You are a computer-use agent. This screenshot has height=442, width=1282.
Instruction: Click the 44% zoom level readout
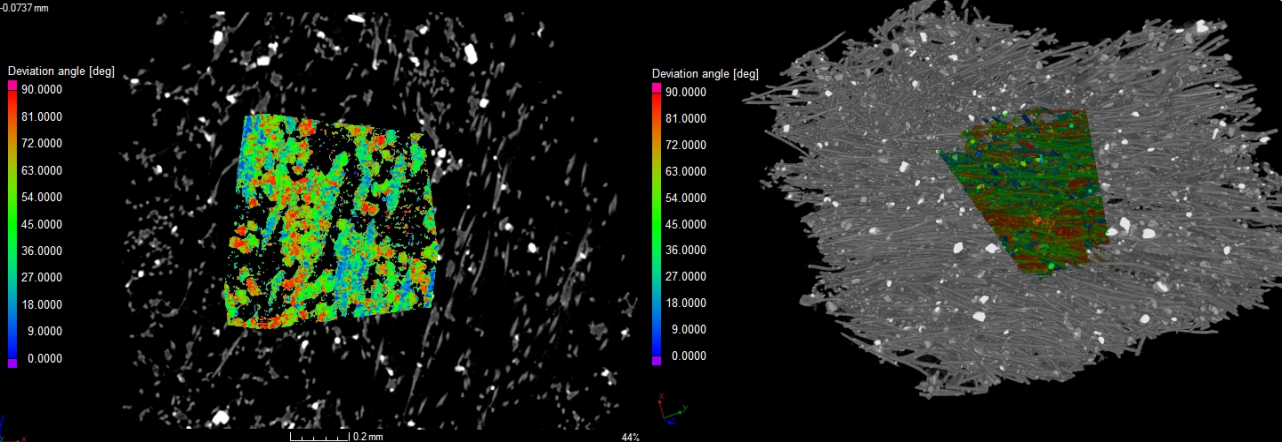629,437
